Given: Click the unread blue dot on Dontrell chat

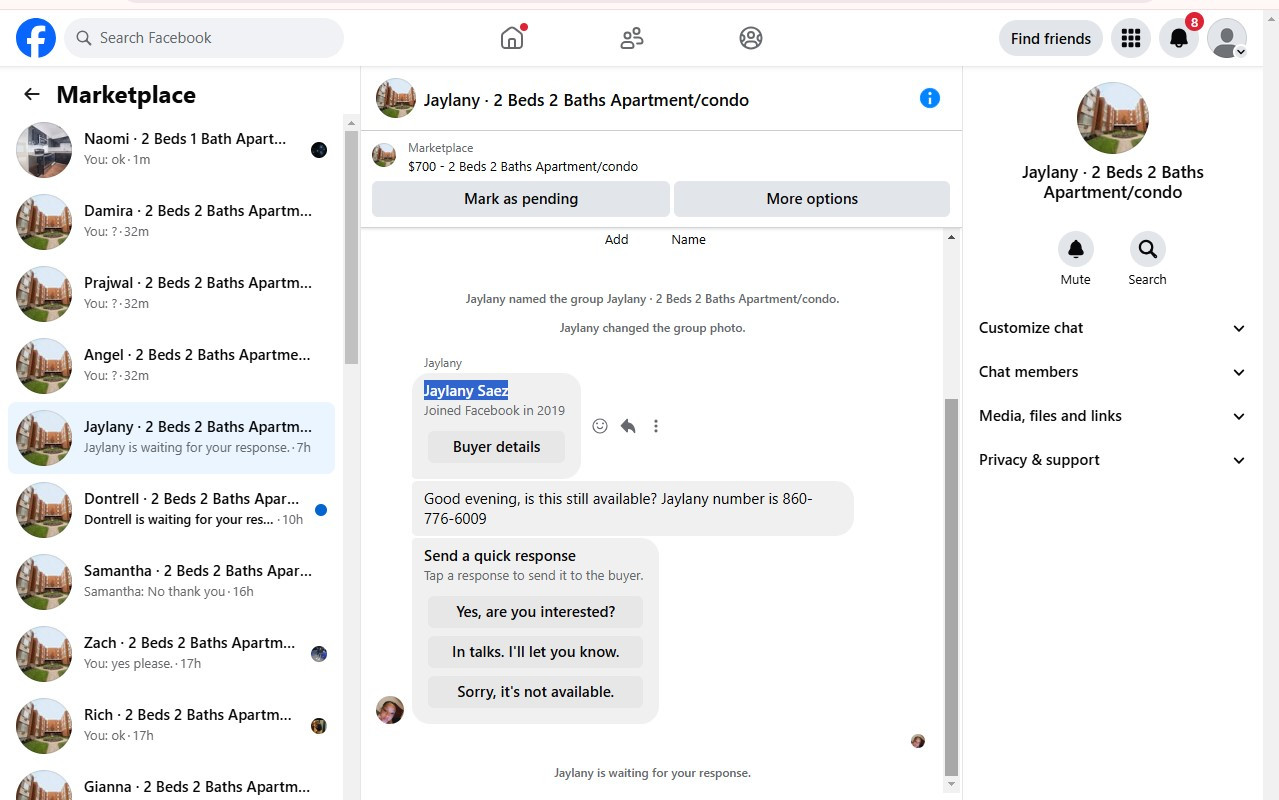Looking at the screenshot, I should click(321, 510).
